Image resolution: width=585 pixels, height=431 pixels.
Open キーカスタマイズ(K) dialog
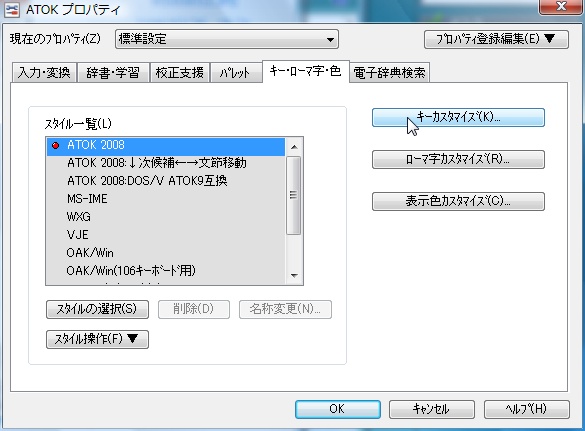tap(458, 118)
